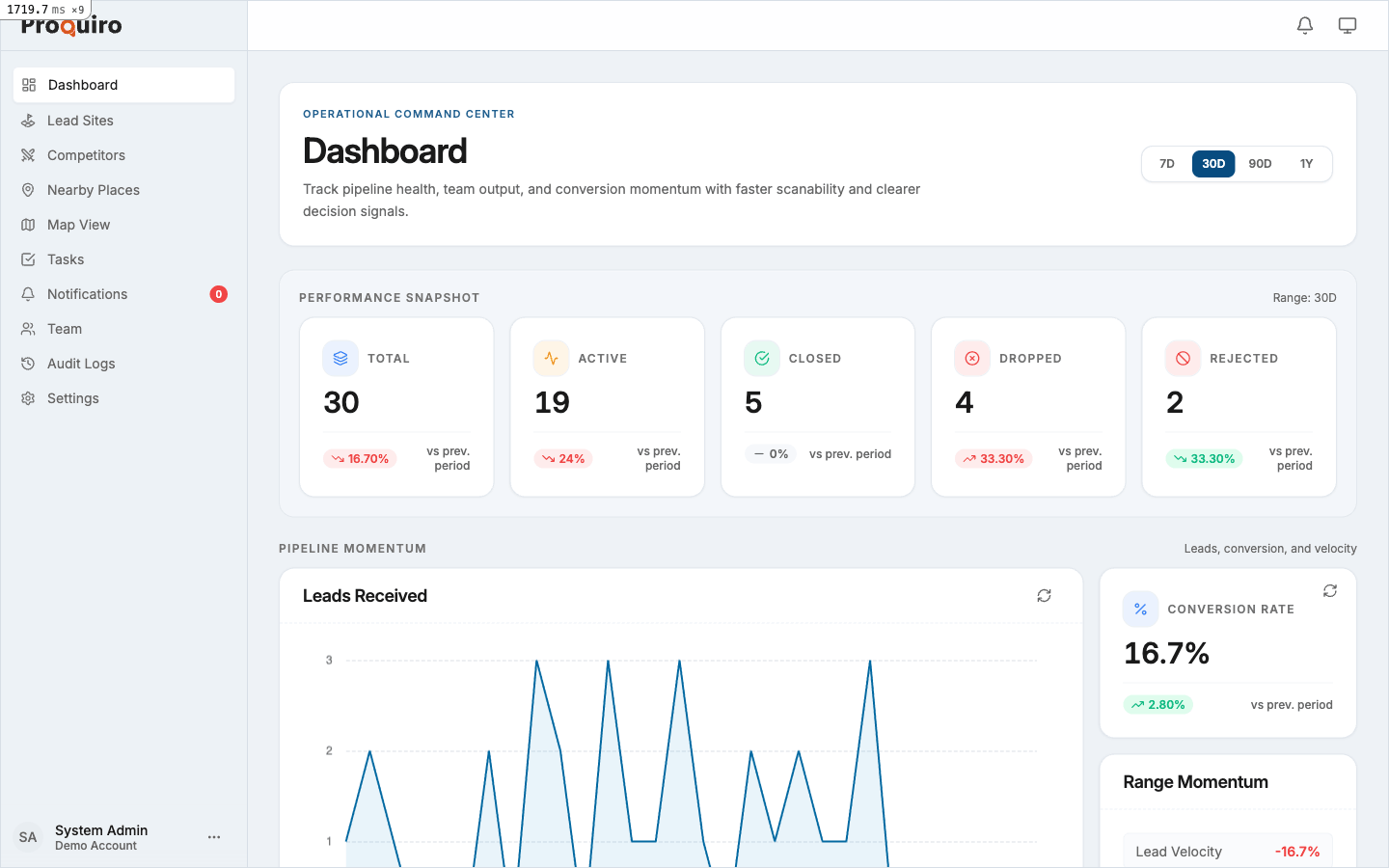Click the Conversion Rate percent icon
The image size is (1389, 868).
(1141, 609)
